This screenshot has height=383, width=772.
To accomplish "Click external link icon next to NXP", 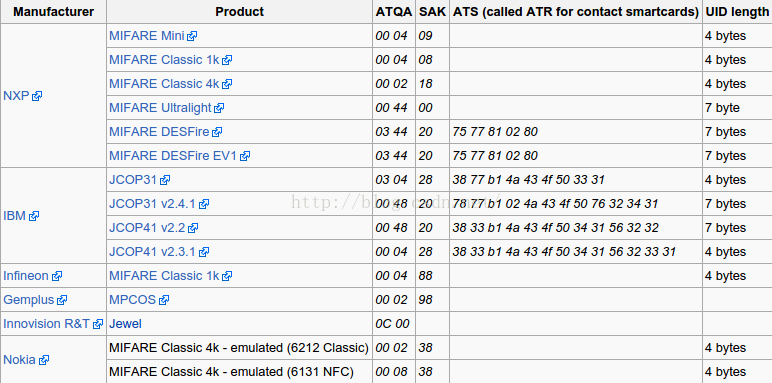I will pyautogui.click(x=37, y=96).
